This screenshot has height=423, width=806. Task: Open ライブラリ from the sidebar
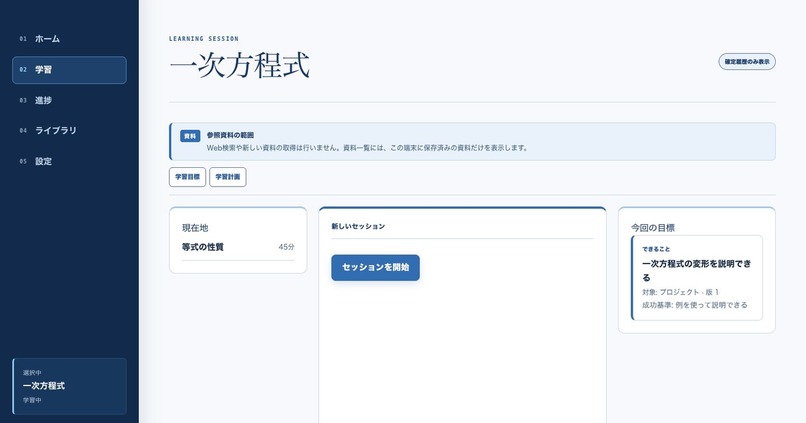[x=69, y=131]
